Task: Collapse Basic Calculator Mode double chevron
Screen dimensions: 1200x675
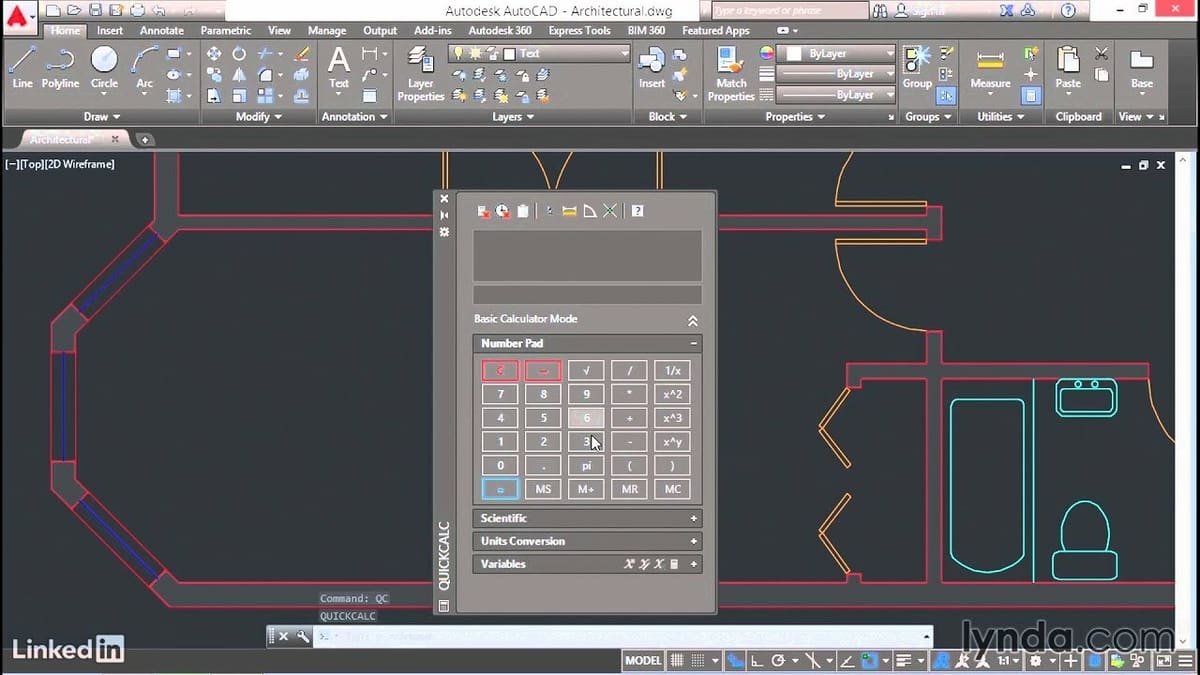Action: pyautogui.click(x=692, y=320)
